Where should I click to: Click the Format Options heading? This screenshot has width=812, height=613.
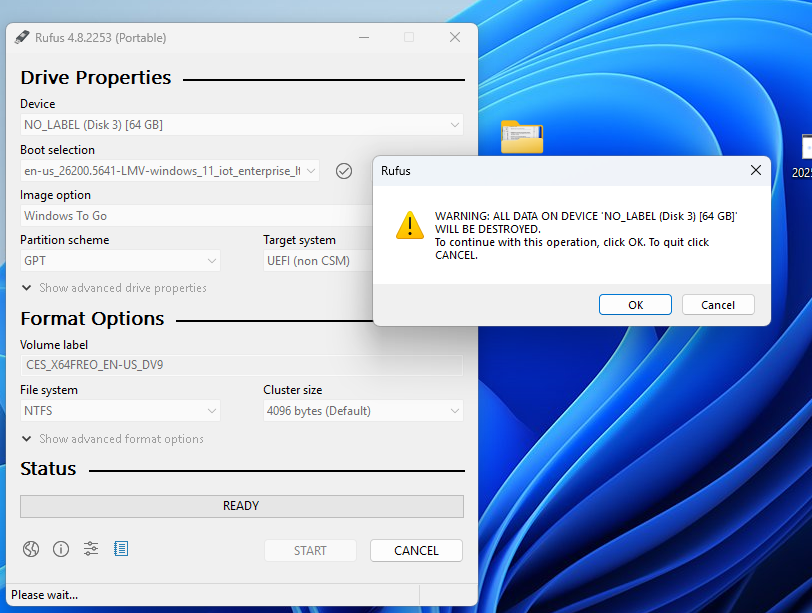click(92, 319)
